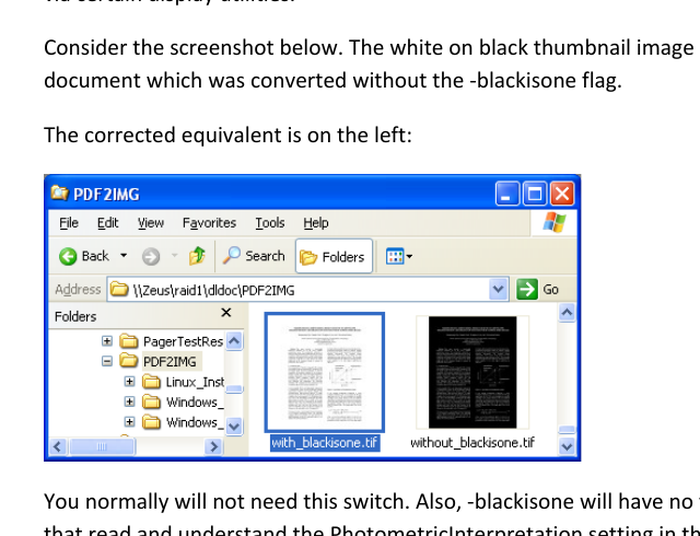Viewport: 700px width, 536px height.
Task: Maximize the PDF2IMG window
Action: (x=535, y=194)
